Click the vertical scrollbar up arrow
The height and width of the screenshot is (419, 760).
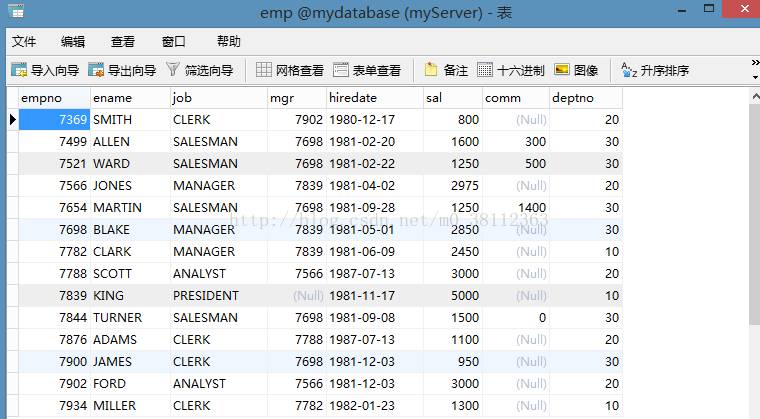tap(755, 97)
